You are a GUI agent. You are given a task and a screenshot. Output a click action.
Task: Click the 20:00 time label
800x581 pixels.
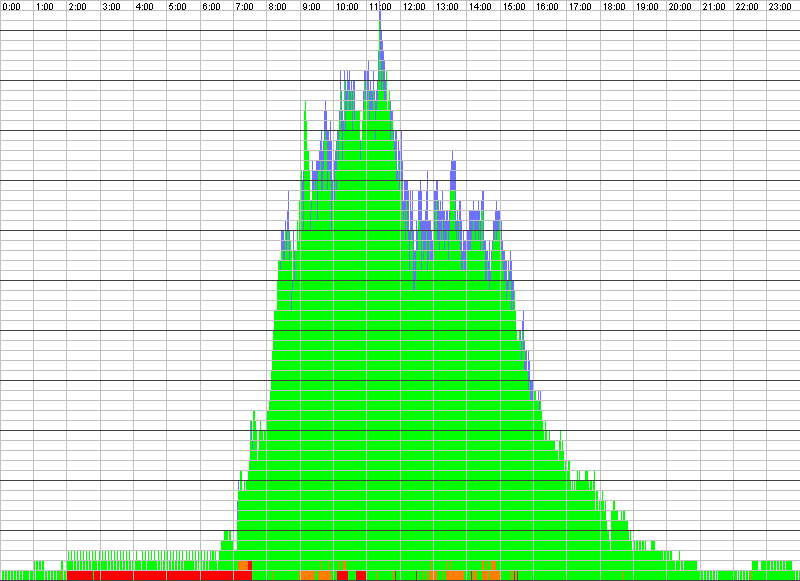pyautogui.click(x=680, y=7)
